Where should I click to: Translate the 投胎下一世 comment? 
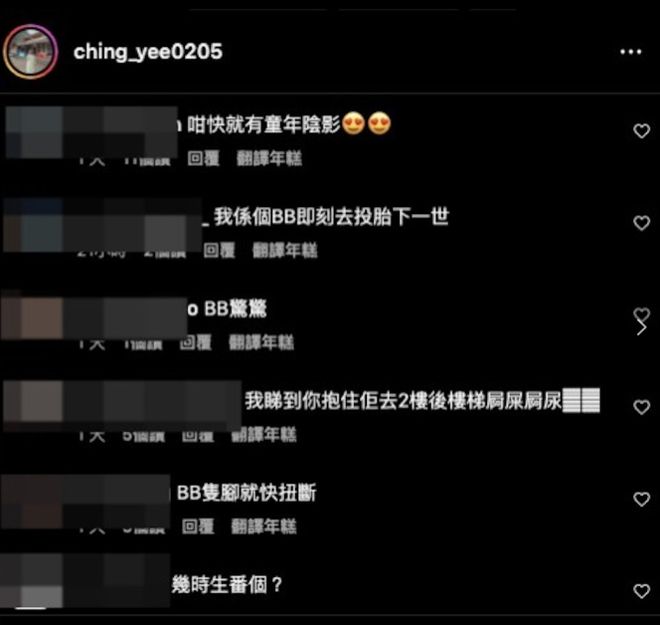(x=285, y=250)
